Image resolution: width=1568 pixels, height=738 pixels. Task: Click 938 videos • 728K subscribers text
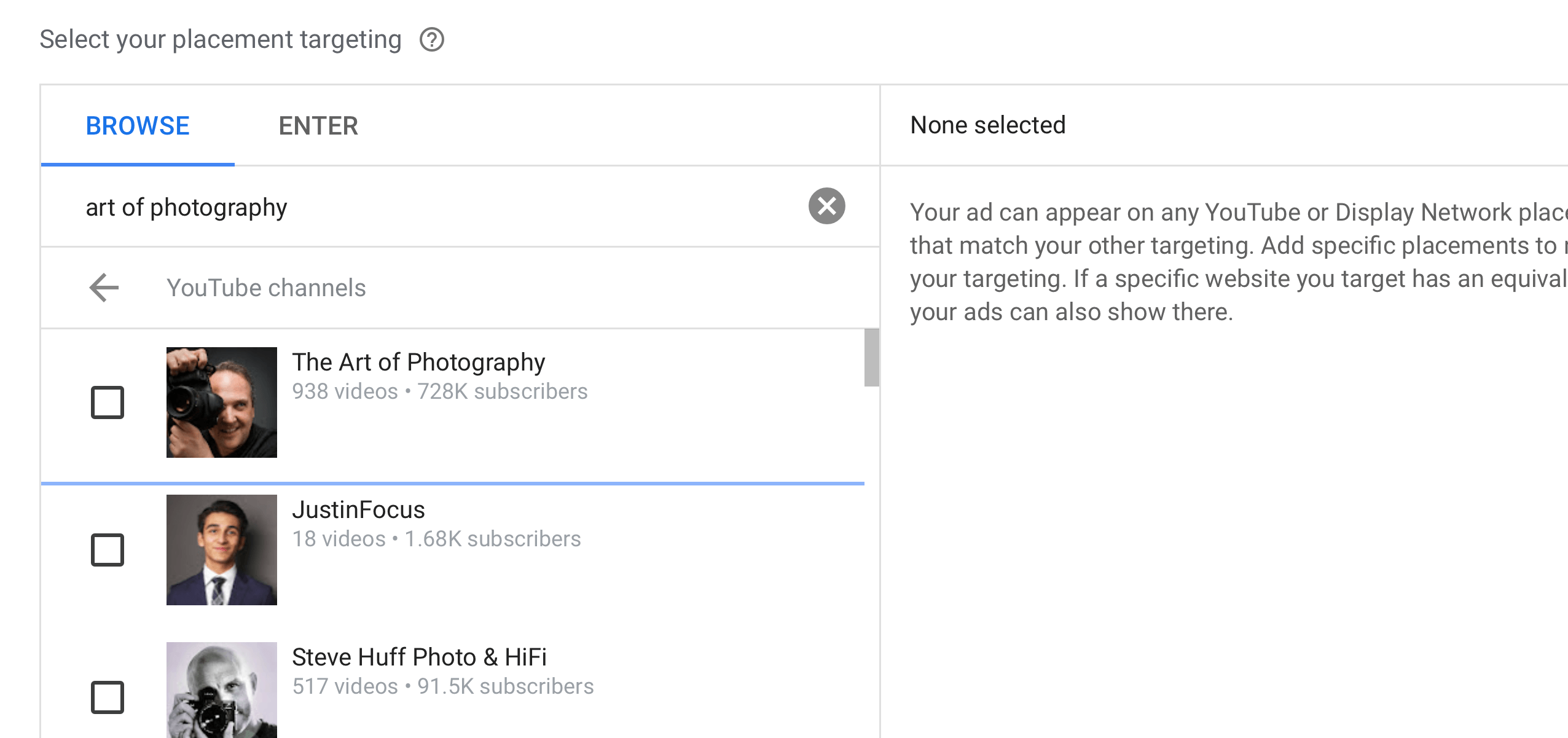(439, 391)
